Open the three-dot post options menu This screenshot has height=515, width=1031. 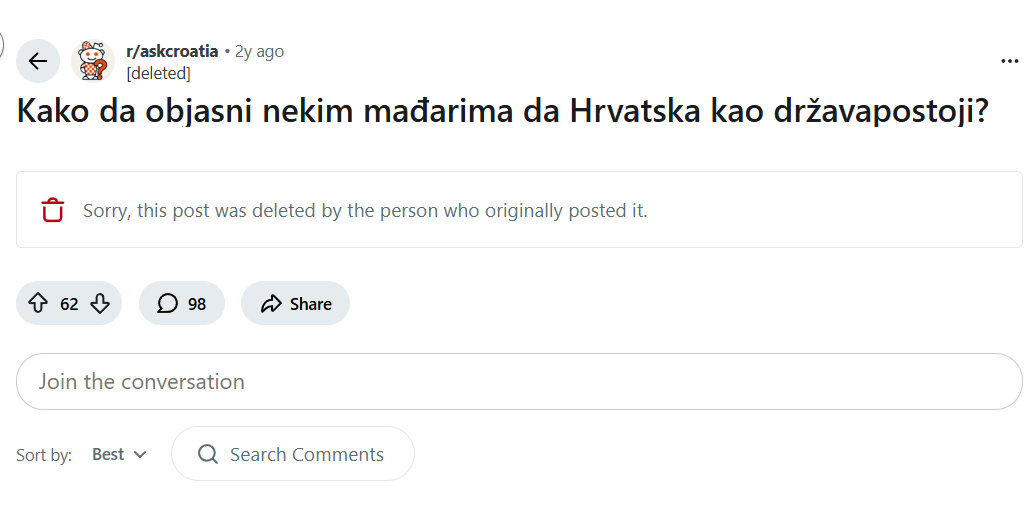tap(1009, 61)
